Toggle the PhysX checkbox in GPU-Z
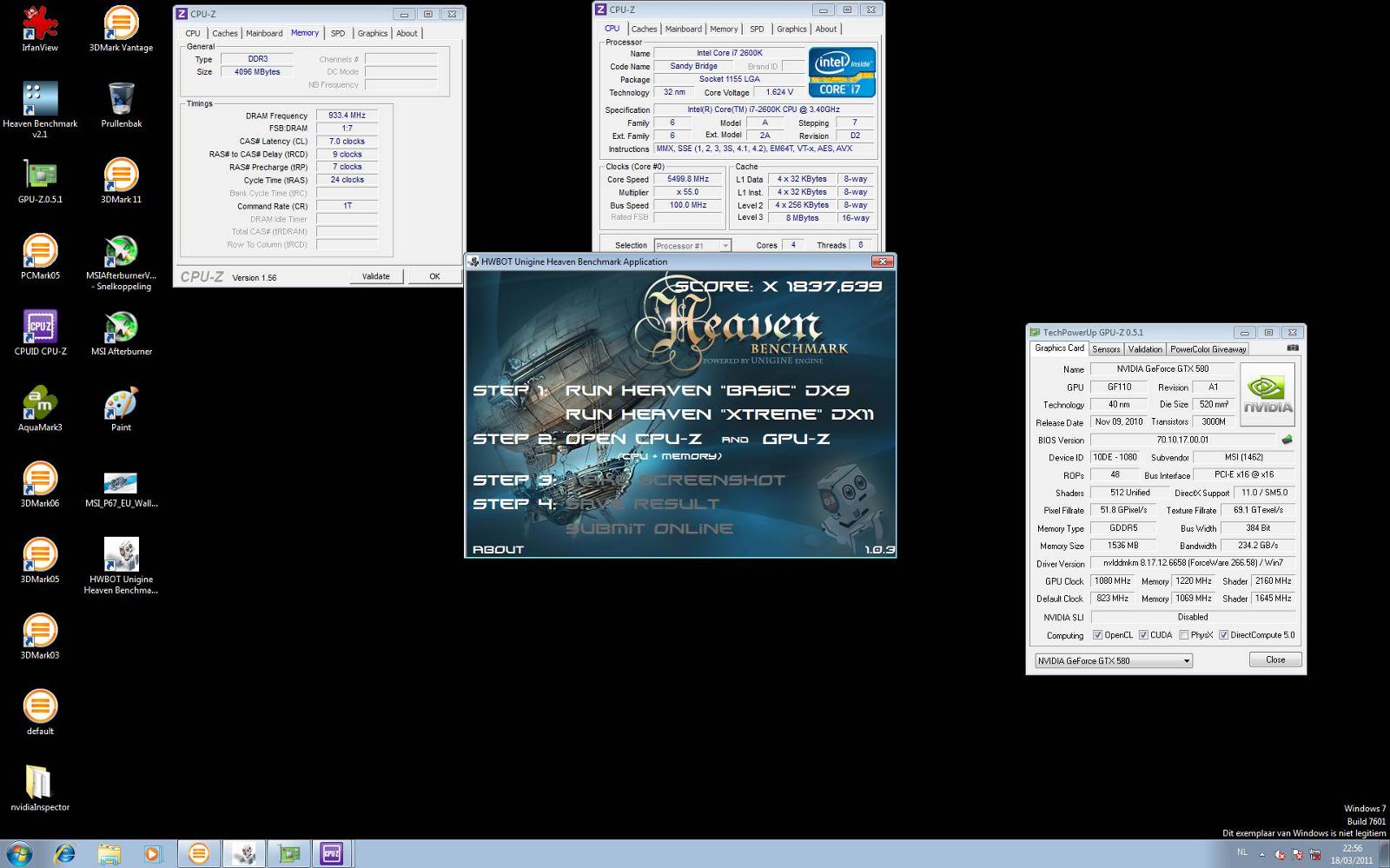The image size is (1390, 868). [x=1182, y=635]
